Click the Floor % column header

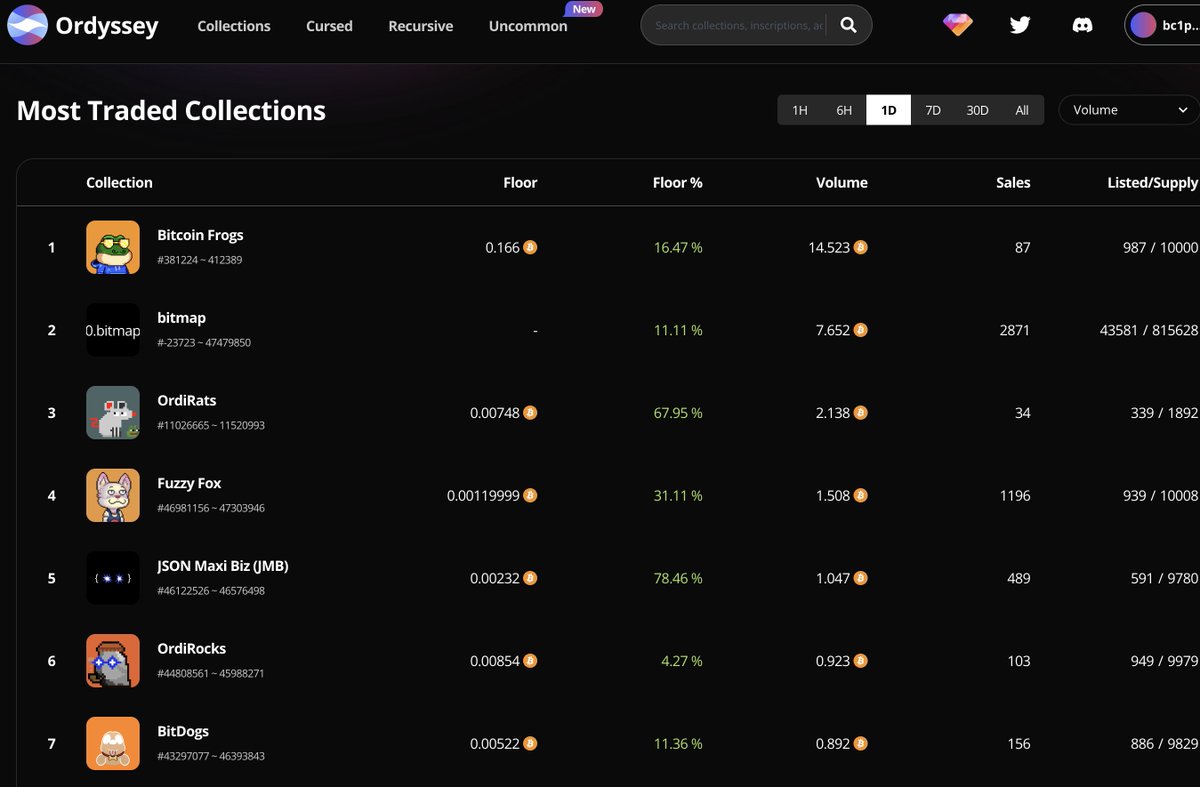677,183
